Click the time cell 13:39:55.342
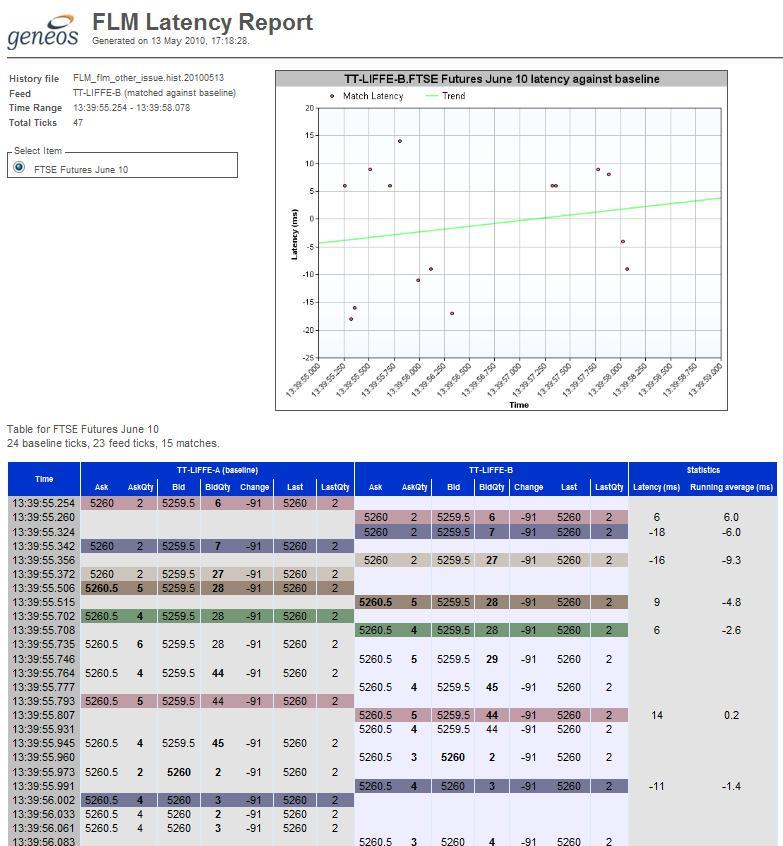The width and height of the screenshot is (783, 846). point(44,546)
